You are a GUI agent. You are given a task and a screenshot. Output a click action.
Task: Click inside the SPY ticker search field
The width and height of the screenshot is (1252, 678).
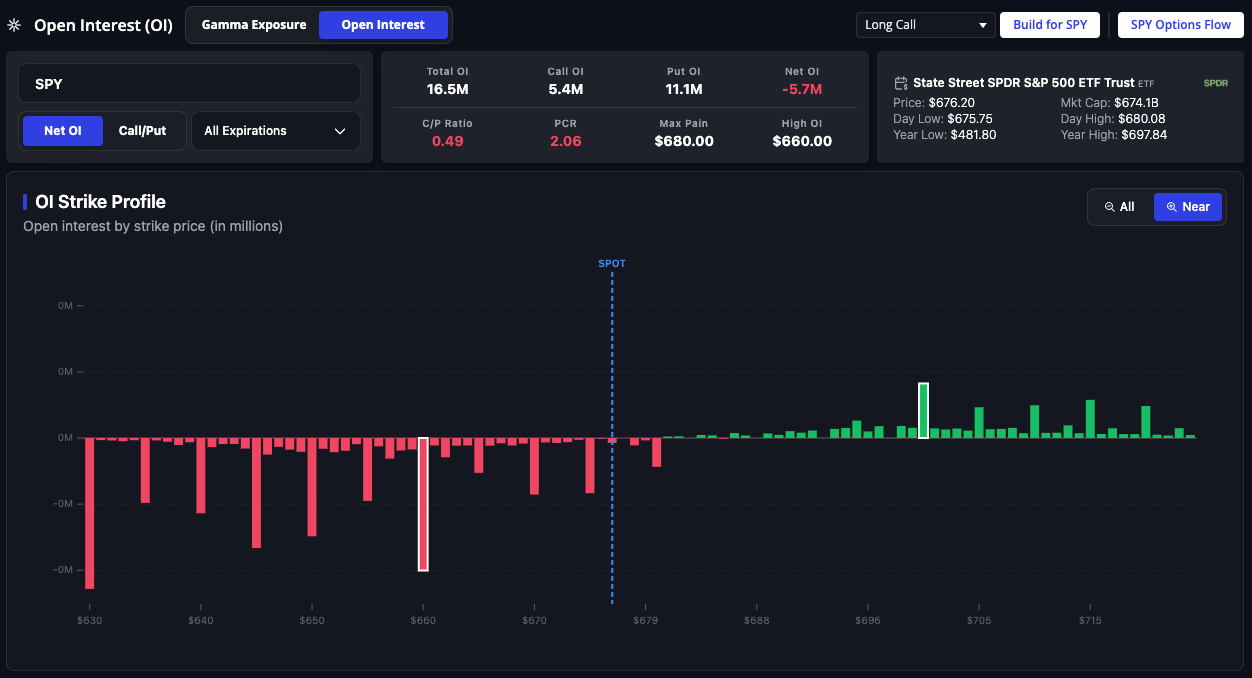[189, 83]
